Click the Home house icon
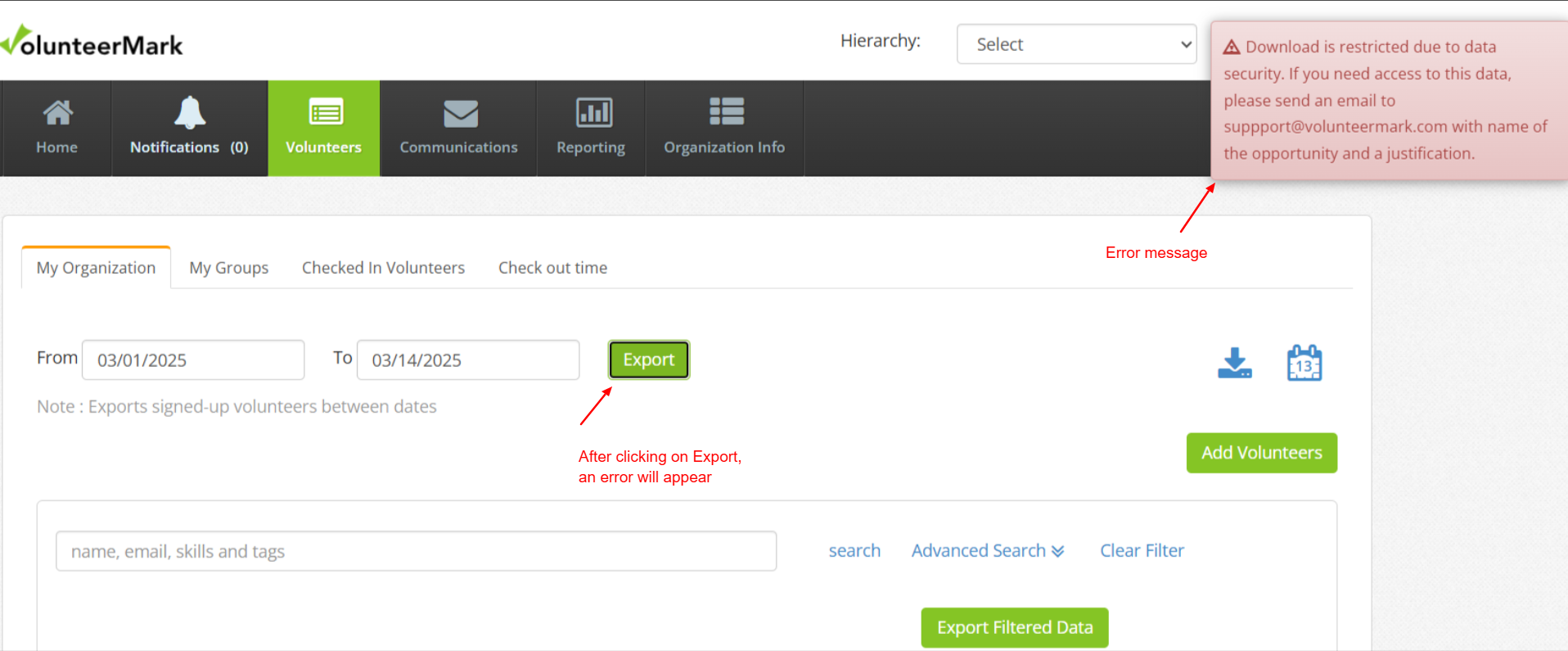Screen dimensions: 1568x651 pos(57,113)
